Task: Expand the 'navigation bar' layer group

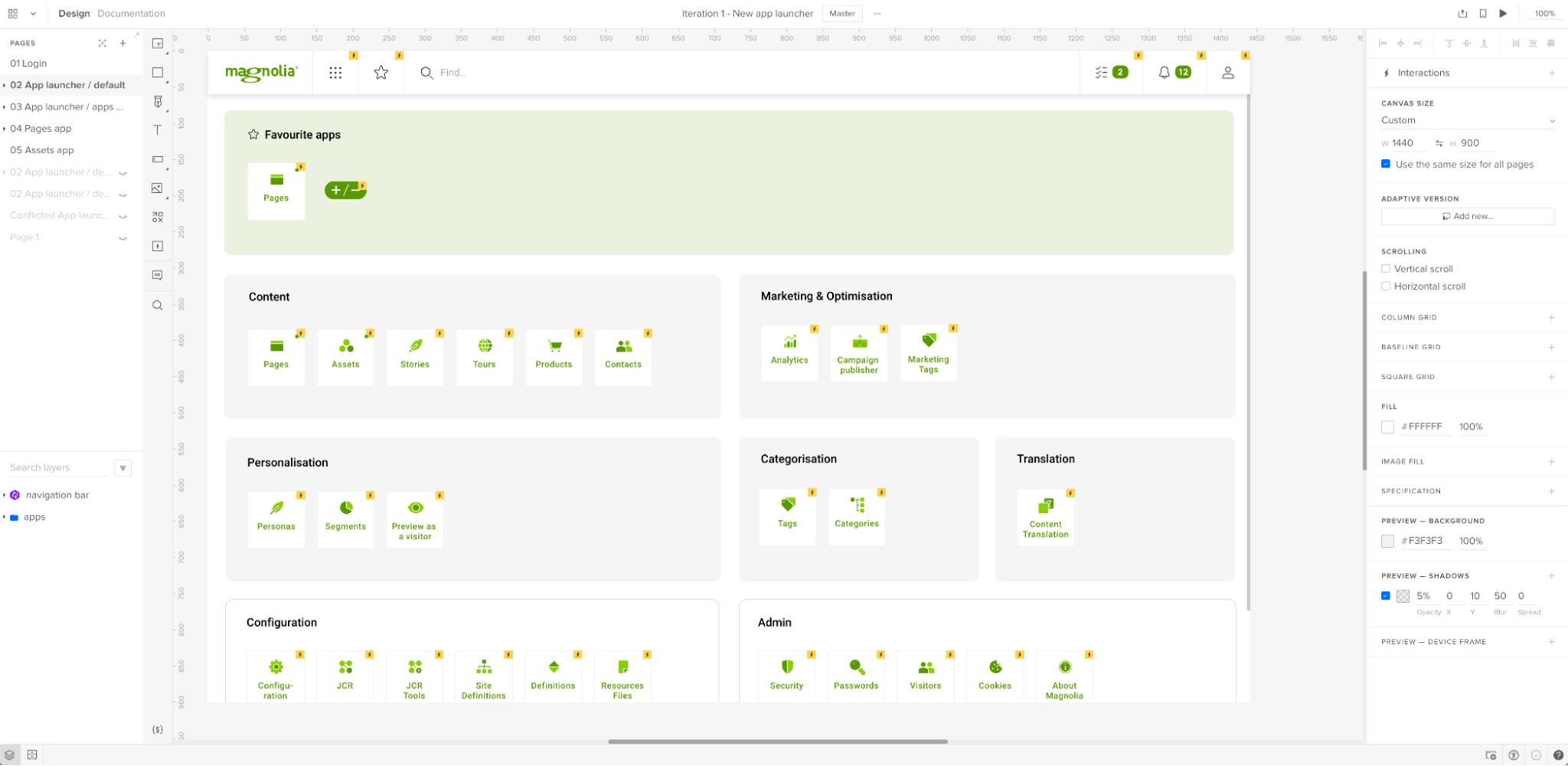Action: tap(6, 494)
